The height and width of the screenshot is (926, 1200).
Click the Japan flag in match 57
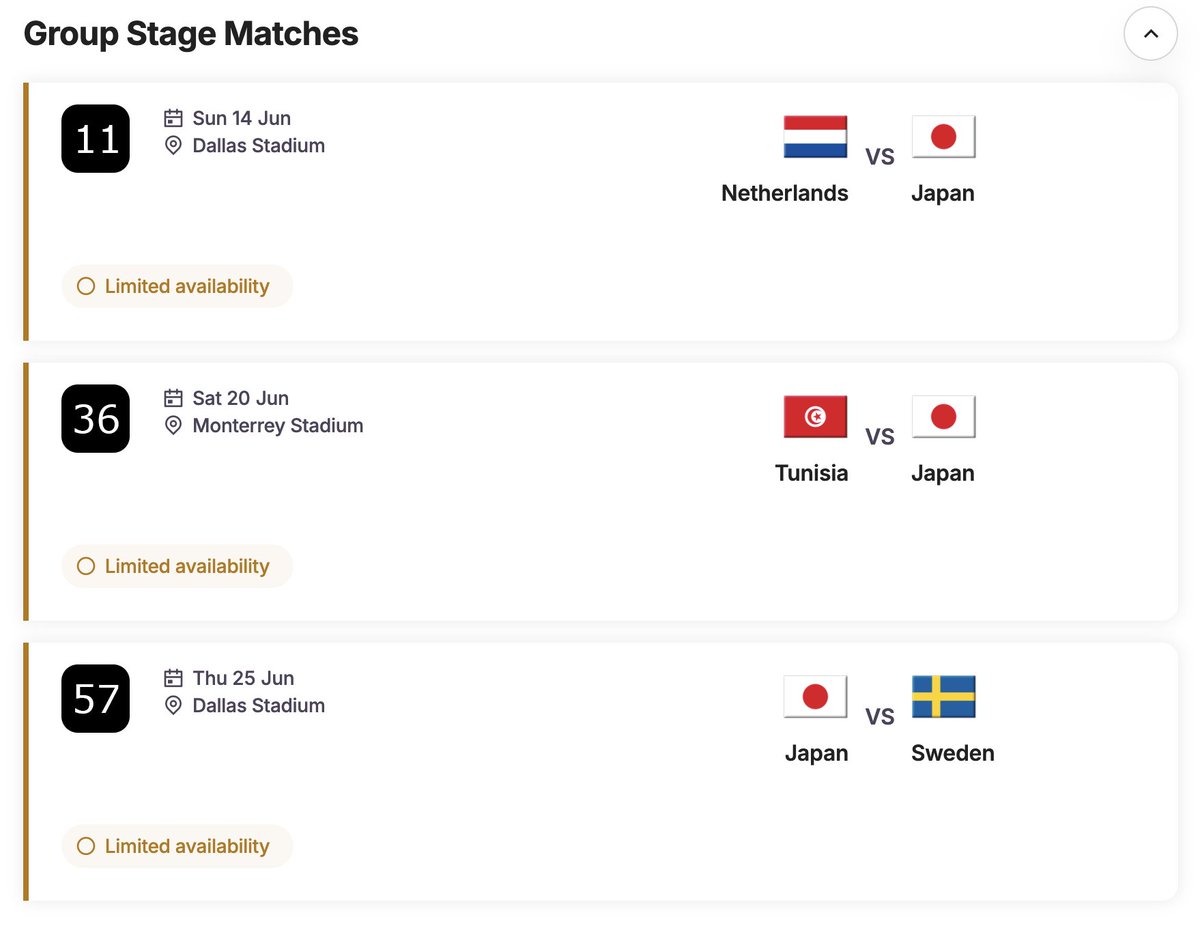pyautogui.click(x=815, y=697)
